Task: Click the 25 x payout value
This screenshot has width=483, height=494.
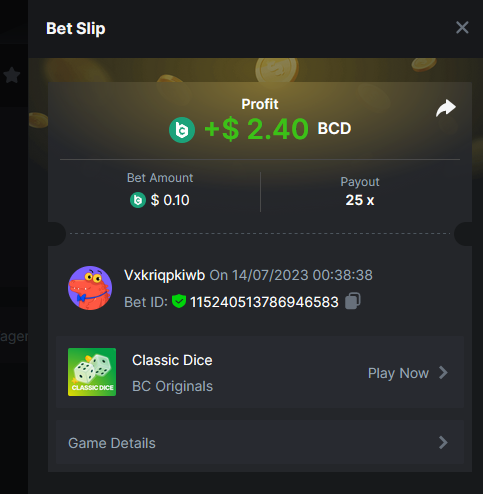Action: coord(360,200)
